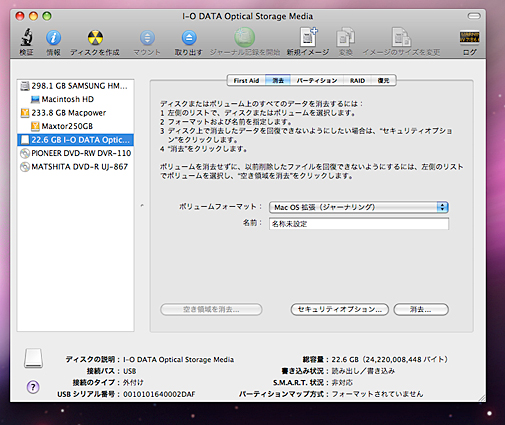Click the Erase (消去...) button

(x=421, y=309)
